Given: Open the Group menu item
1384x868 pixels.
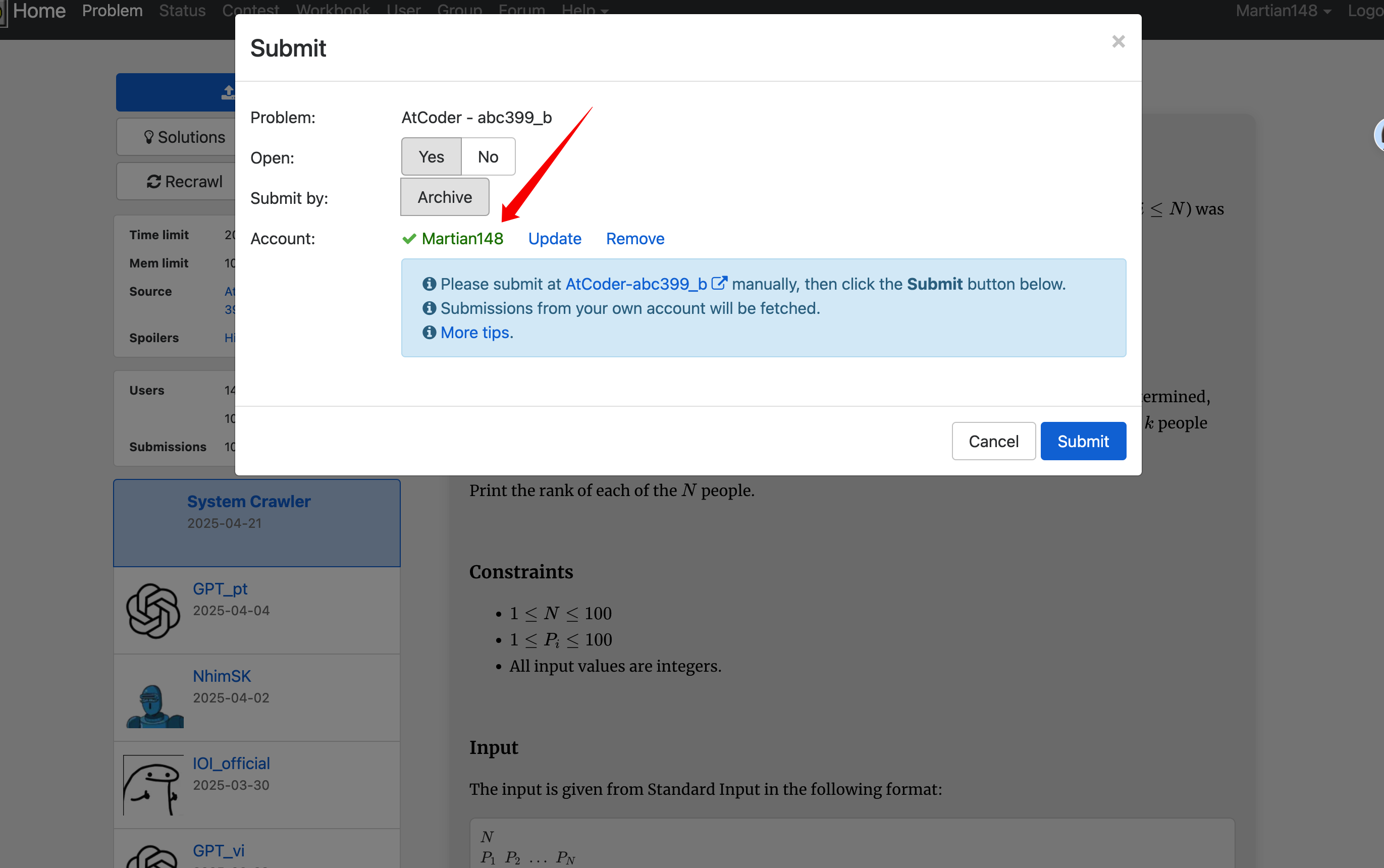Looking at the screenshot, I should tap(459, 10).
